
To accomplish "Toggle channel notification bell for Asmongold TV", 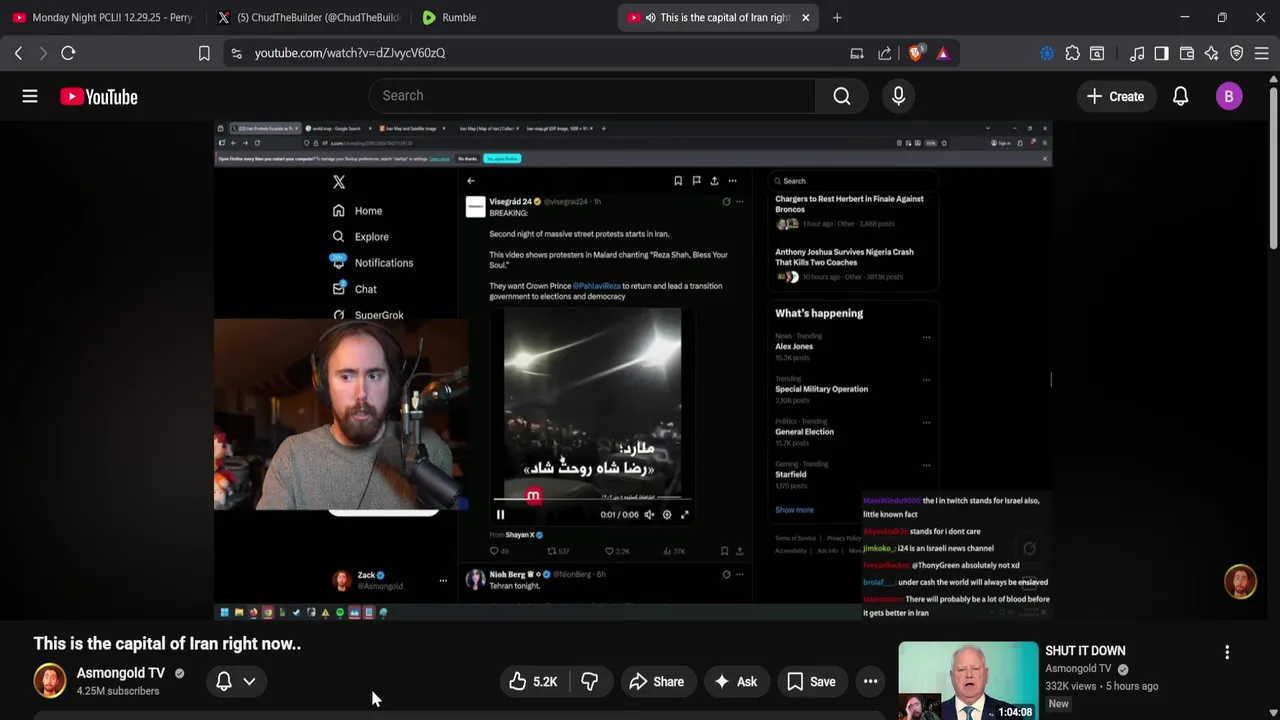I will click(224, 681).
